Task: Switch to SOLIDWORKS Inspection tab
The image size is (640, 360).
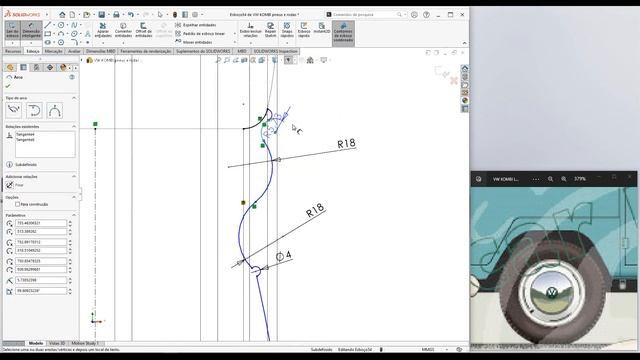Action: tap(276, 51)
